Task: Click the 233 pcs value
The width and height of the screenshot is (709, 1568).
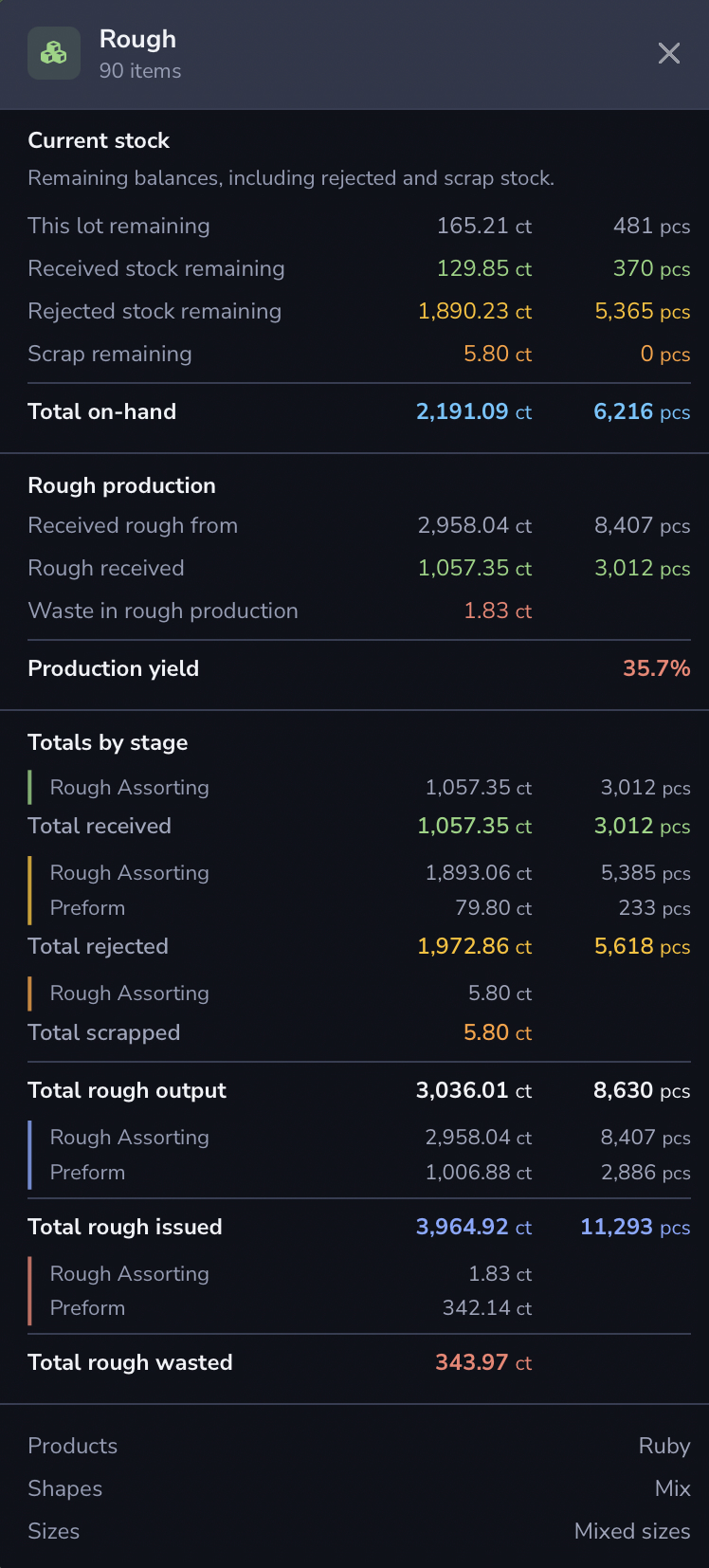Action: coord(654,908)
